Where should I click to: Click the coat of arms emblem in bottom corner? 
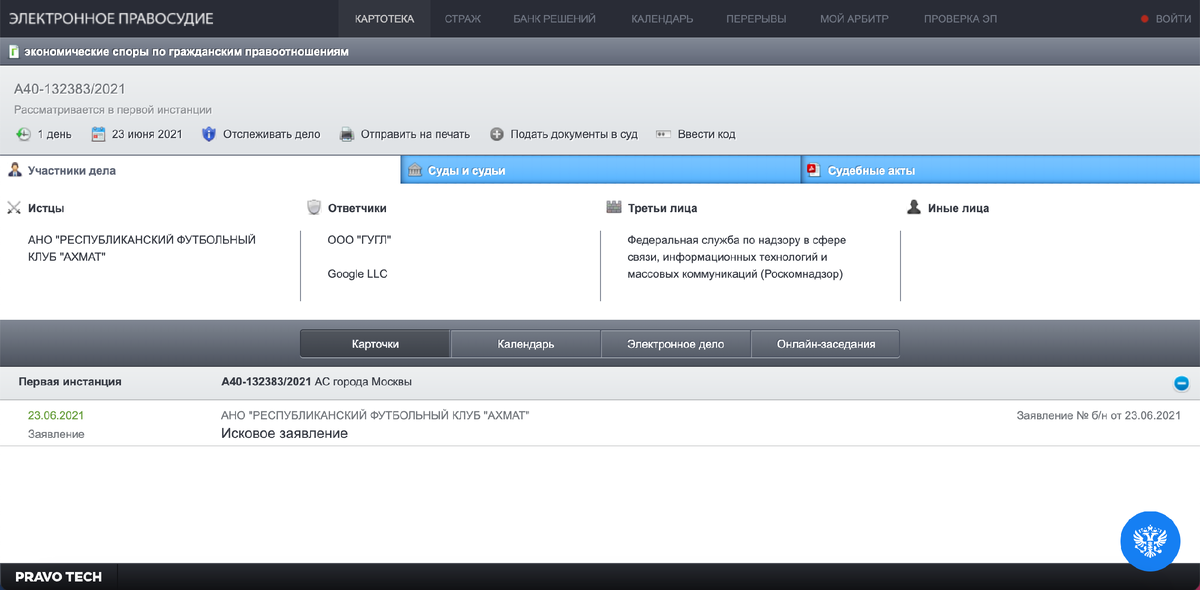(1150, 541)
